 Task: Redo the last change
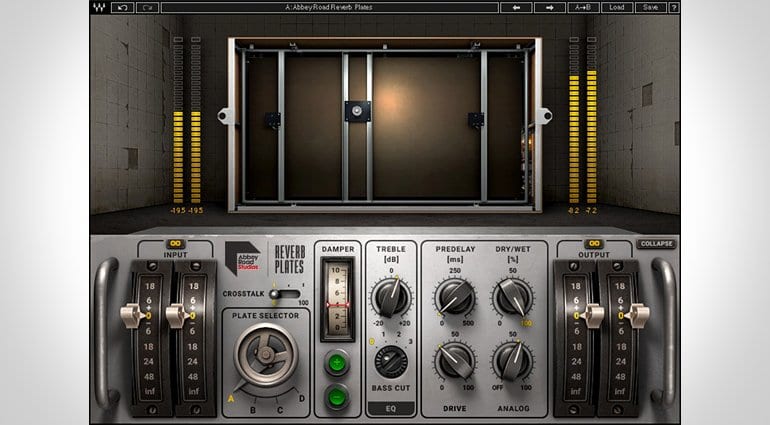(147, 7)
